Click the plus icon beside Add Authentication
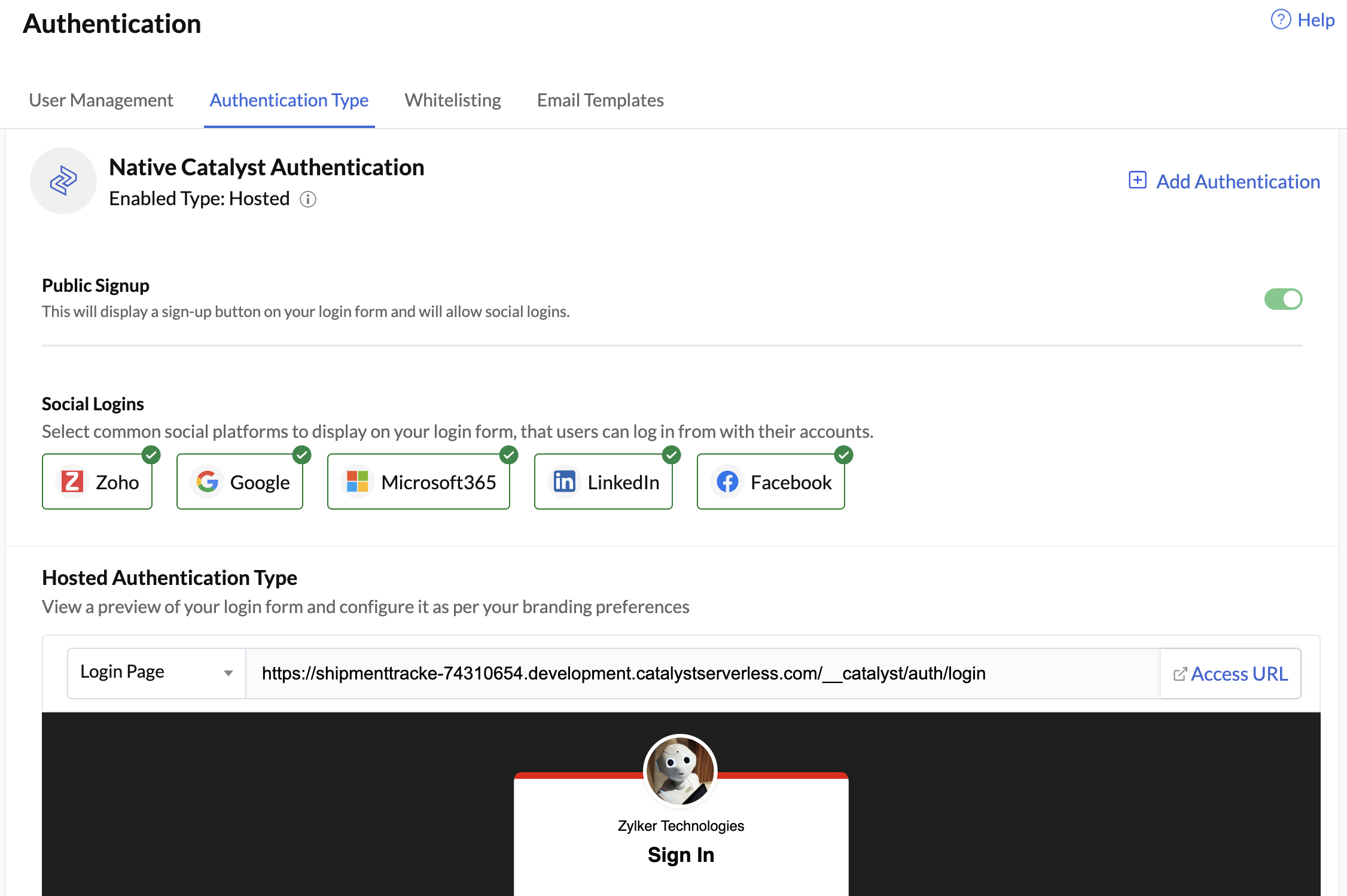Screen dimensions: 1347x896 pyautogui.click(x=1137, y=179)
